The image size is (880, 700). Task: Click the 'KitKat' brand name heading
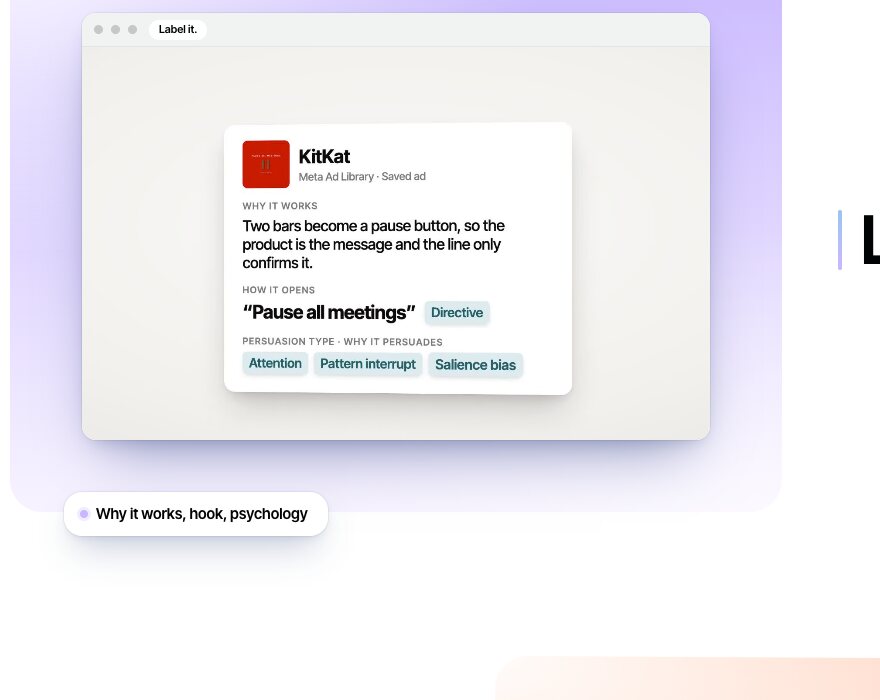coord(324,156)
